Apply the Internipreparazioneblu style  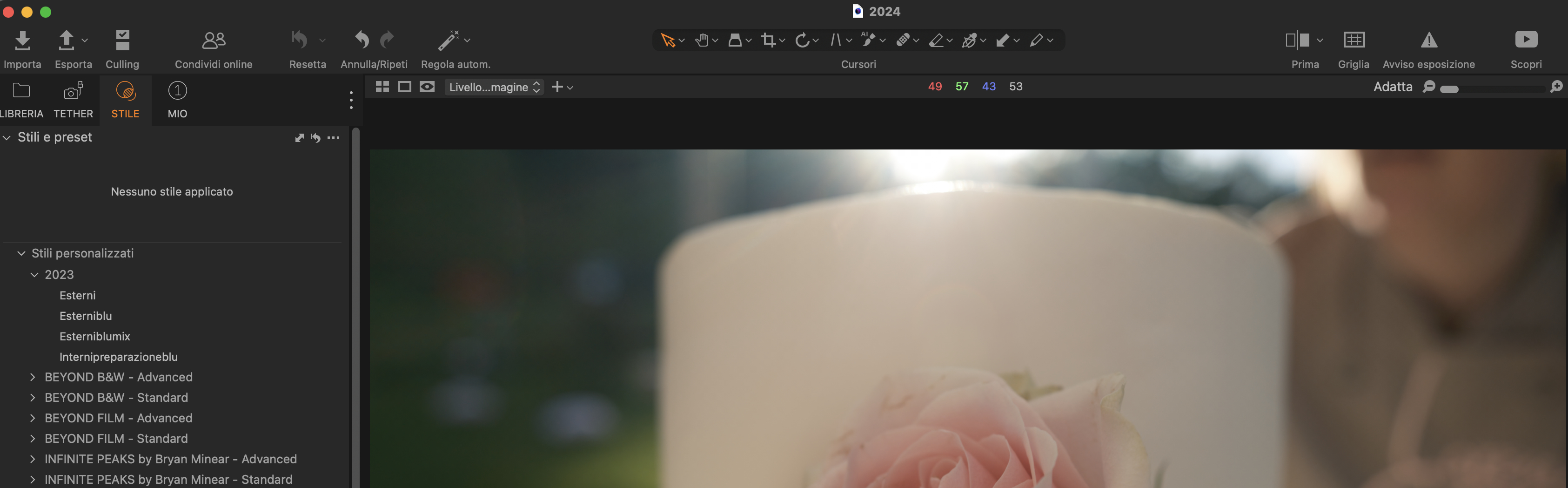(119, 357)
